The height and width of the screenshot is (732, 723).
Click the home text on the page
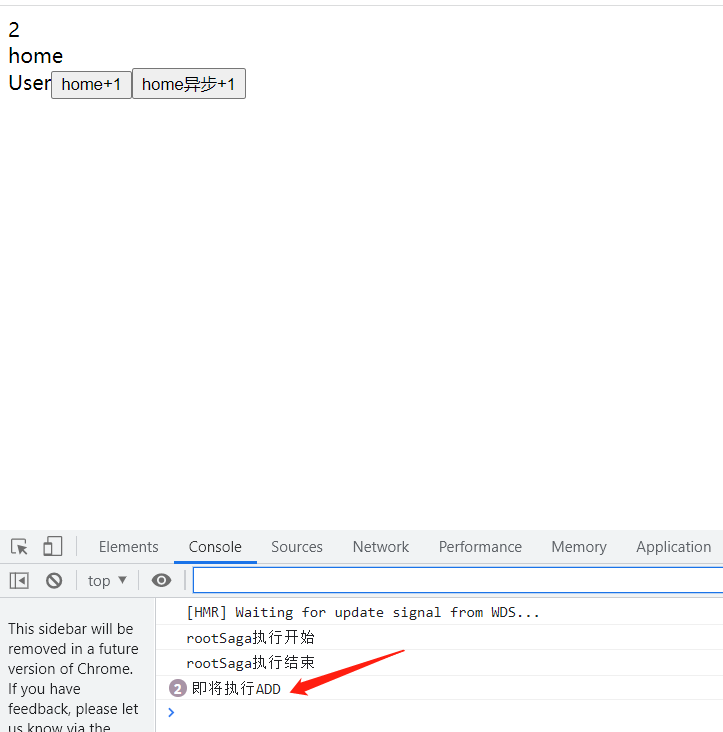(x=35, y=56)
